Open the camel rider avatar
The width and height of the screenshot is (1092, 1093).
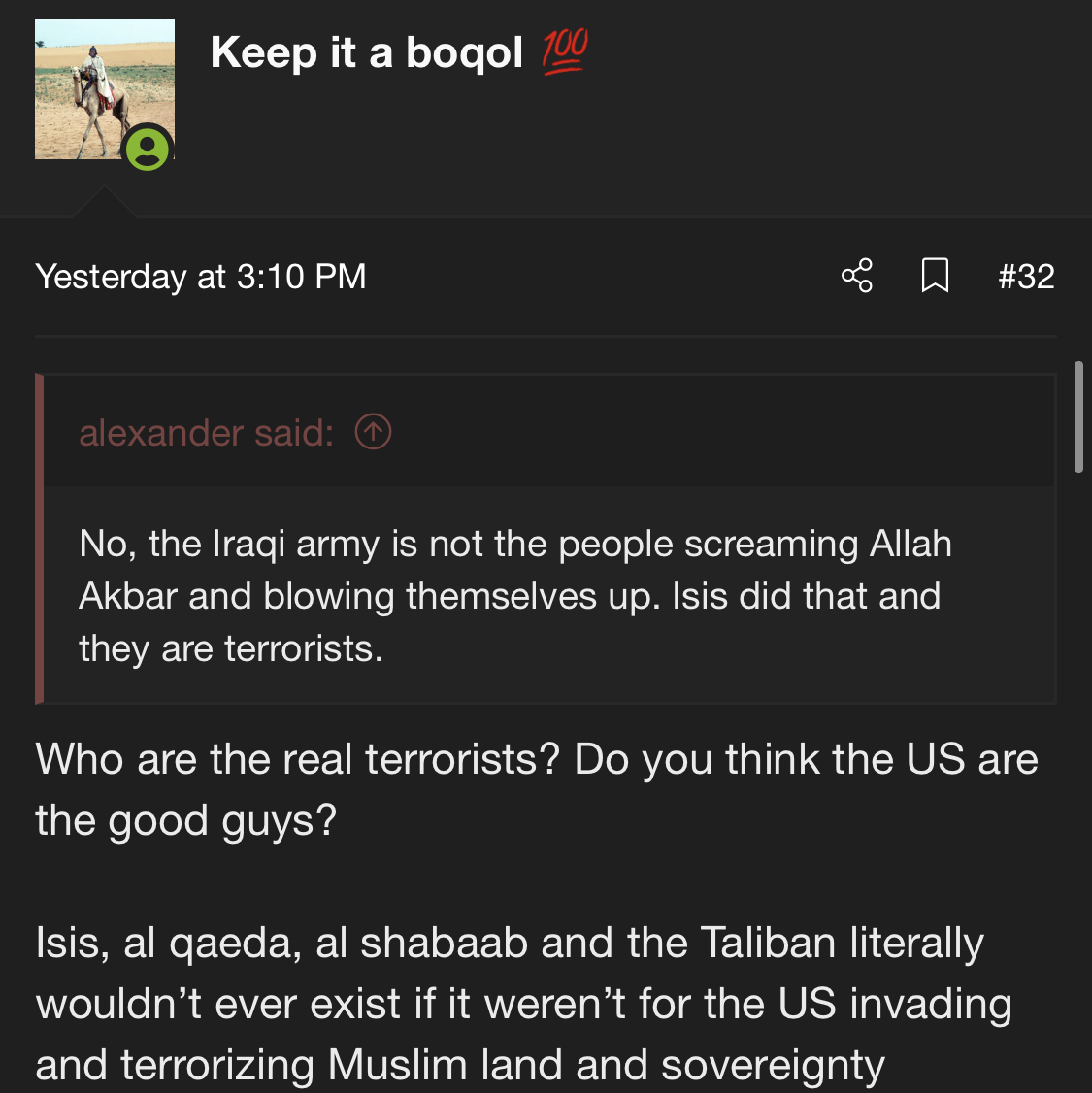pyautogui.click(x=97, y=85)
